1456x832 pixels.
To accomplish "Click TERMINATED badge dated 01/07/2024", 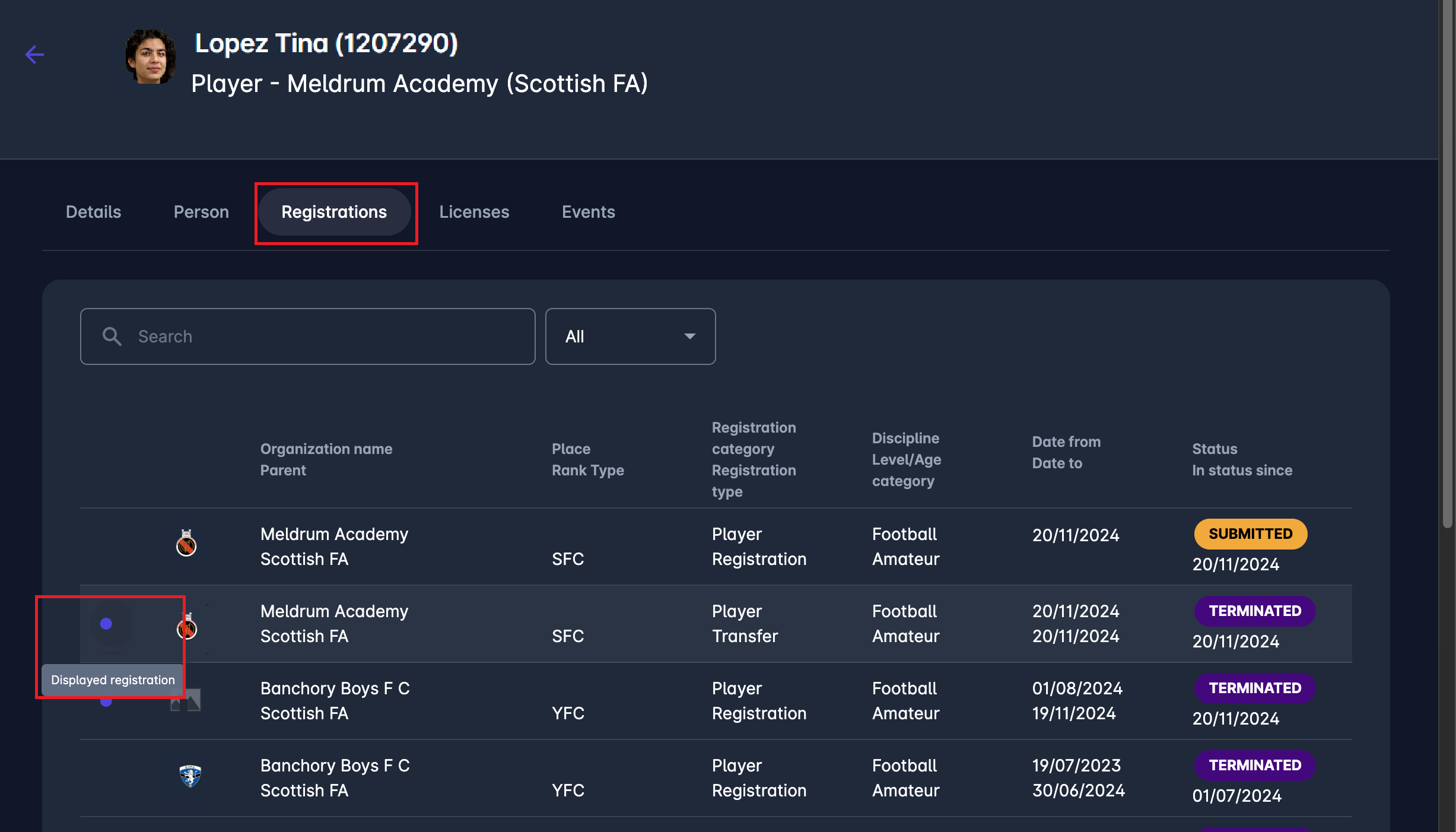I will click(1254, 766).
